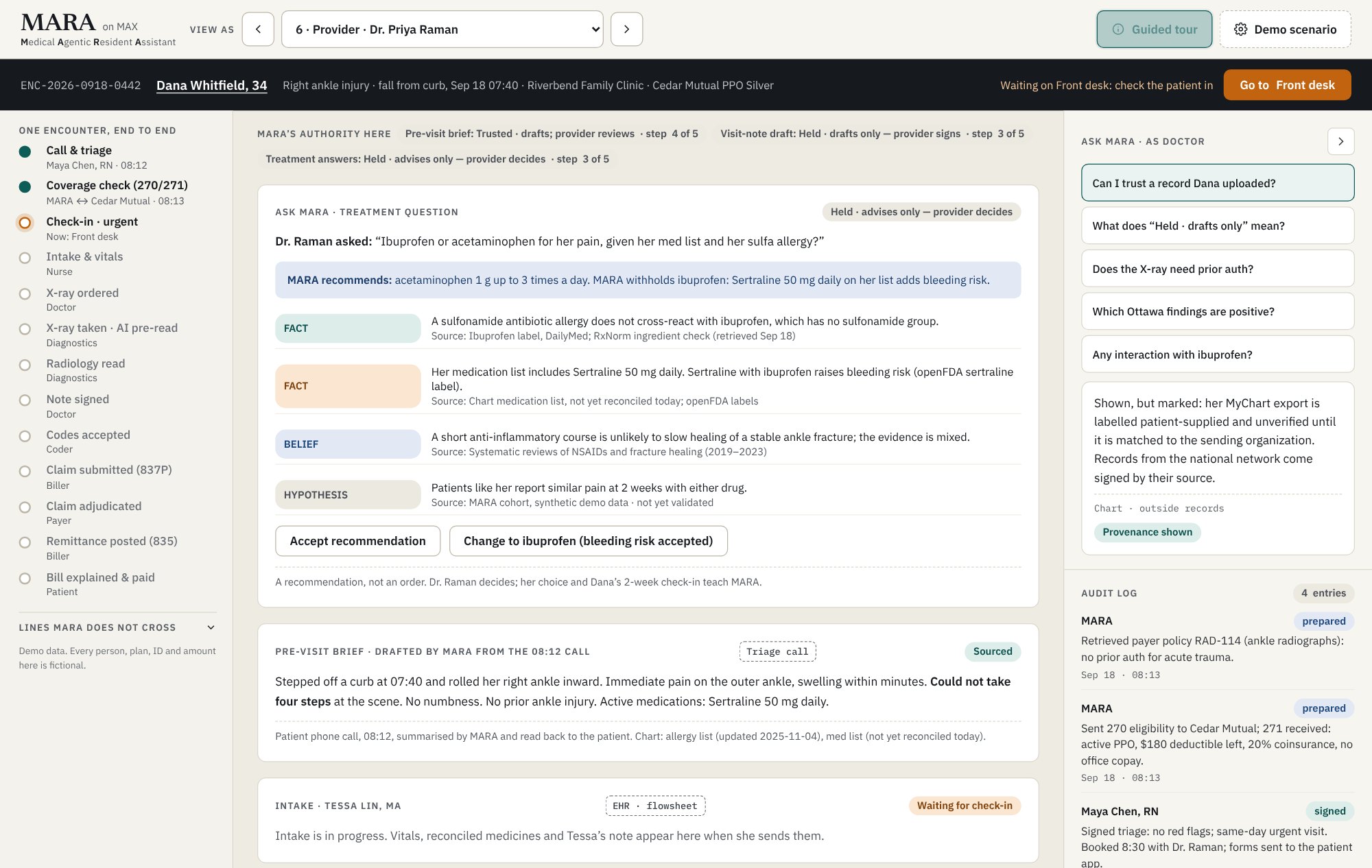
Task: Collapse the Ask MARA panel chevron
Action: click(1340, 141)
